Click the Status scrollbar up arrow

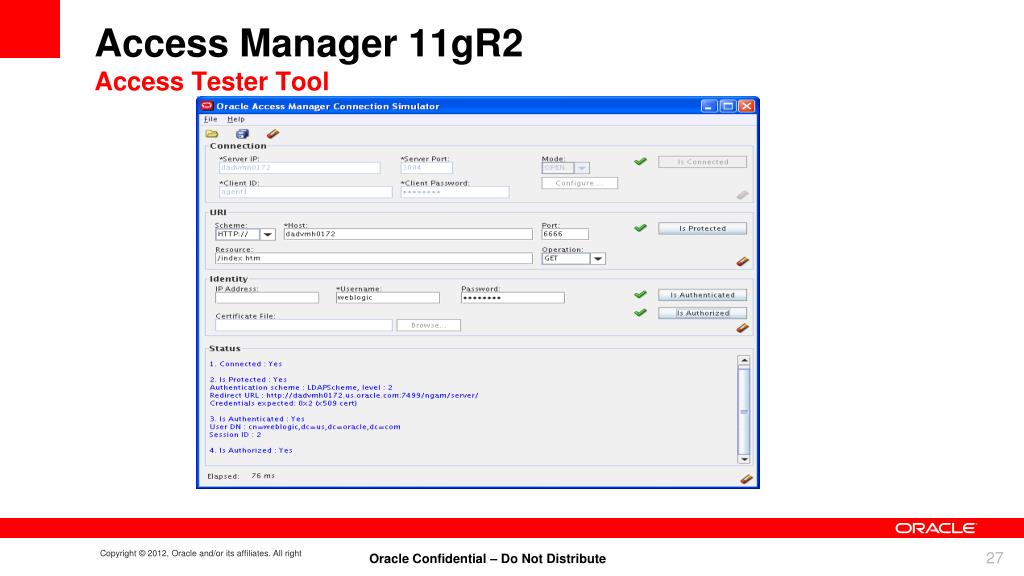744,360
